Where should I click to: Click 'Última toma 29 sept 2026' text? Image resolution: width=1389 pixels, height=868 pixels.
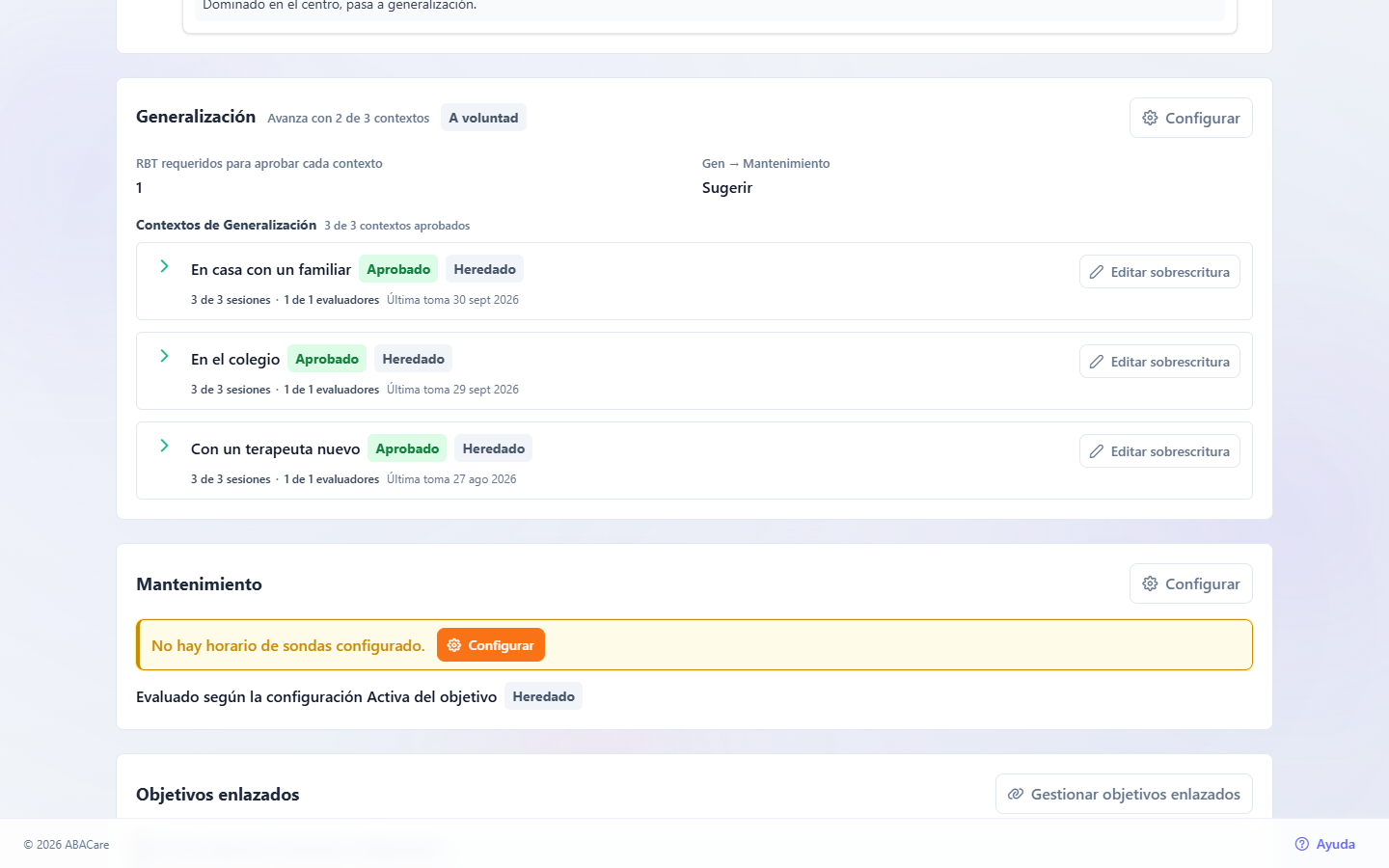[x=452, y=390]
